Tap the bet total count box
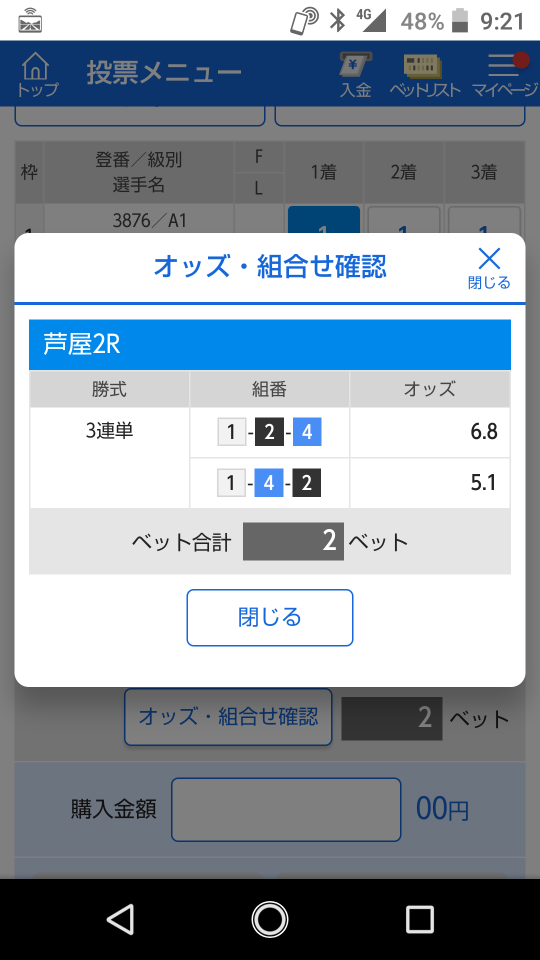The width and height of the screenshot is (540, 960). click(293, 541)
